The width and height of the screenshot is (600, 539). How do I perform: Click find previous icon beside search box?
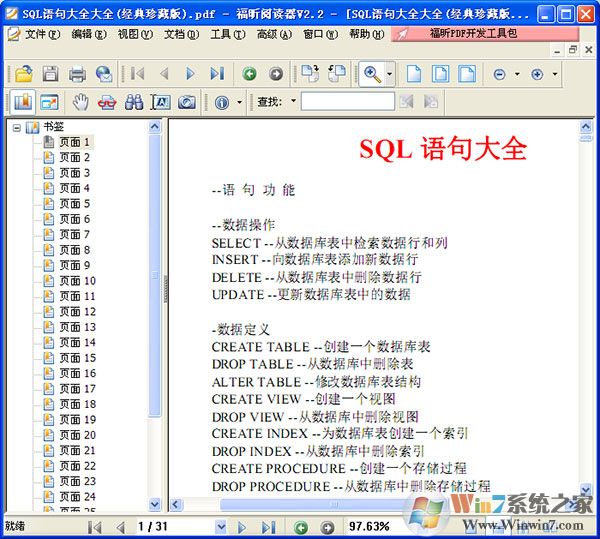(406, 102)
